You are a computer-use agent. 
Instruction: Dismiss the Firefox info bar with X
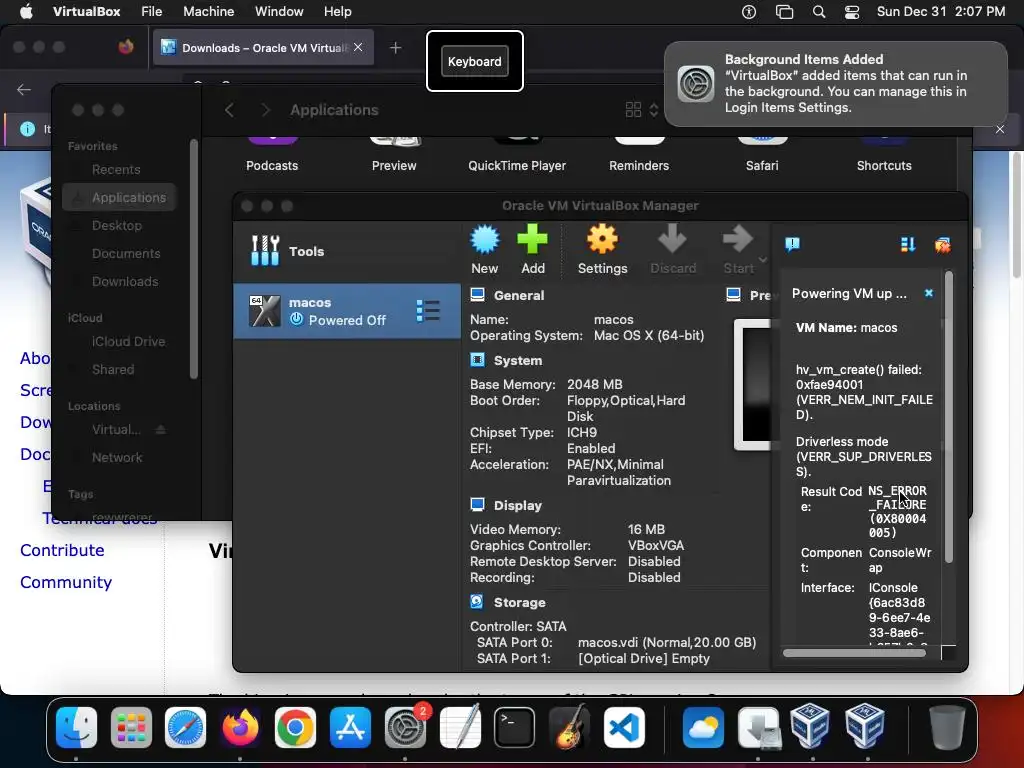1000,129
